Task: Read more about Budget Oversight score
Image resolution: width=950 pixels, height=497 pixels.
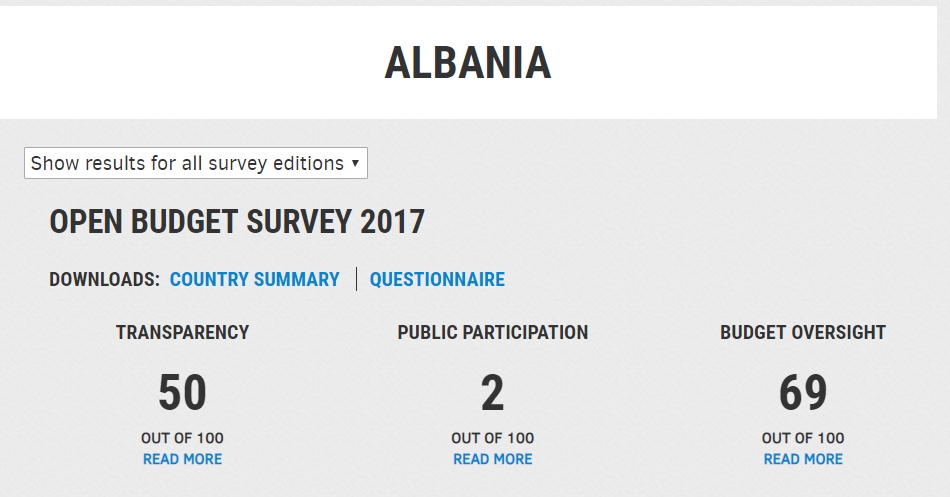Action: pyautogui.click(x=803, y=459)
